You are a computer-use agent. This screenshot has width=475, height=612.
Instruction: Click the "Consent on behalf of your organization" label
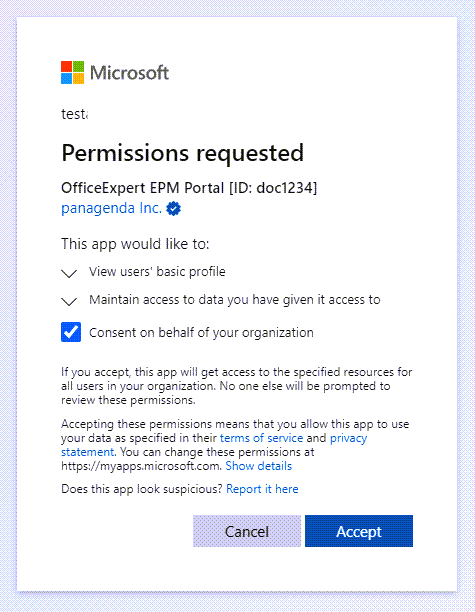(201, 333)
